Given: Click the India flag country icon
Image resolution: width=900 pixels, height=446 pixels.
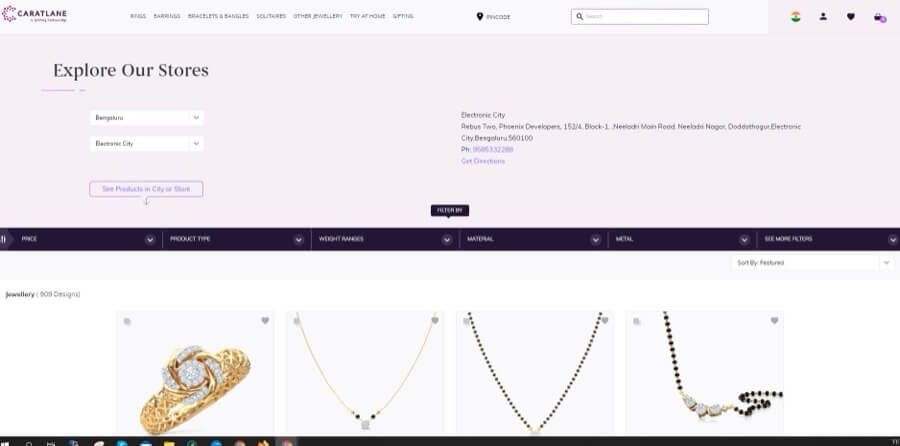Looking at the screenshot, I should 796,17.
